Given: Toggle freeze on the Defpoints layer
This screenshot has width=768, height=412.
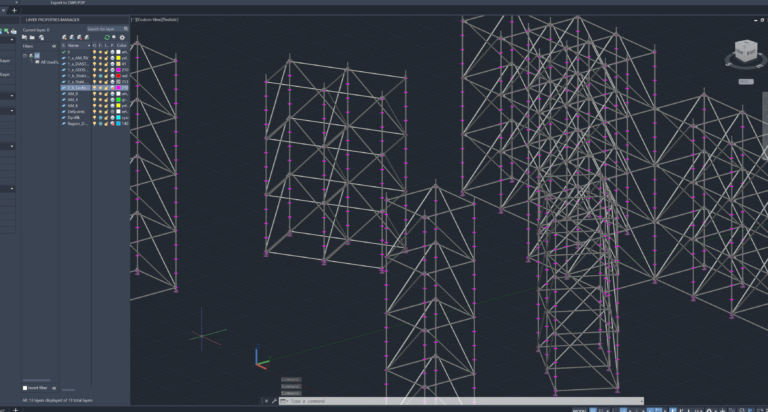Looking at the screenshot, I should tap(102, 112).
